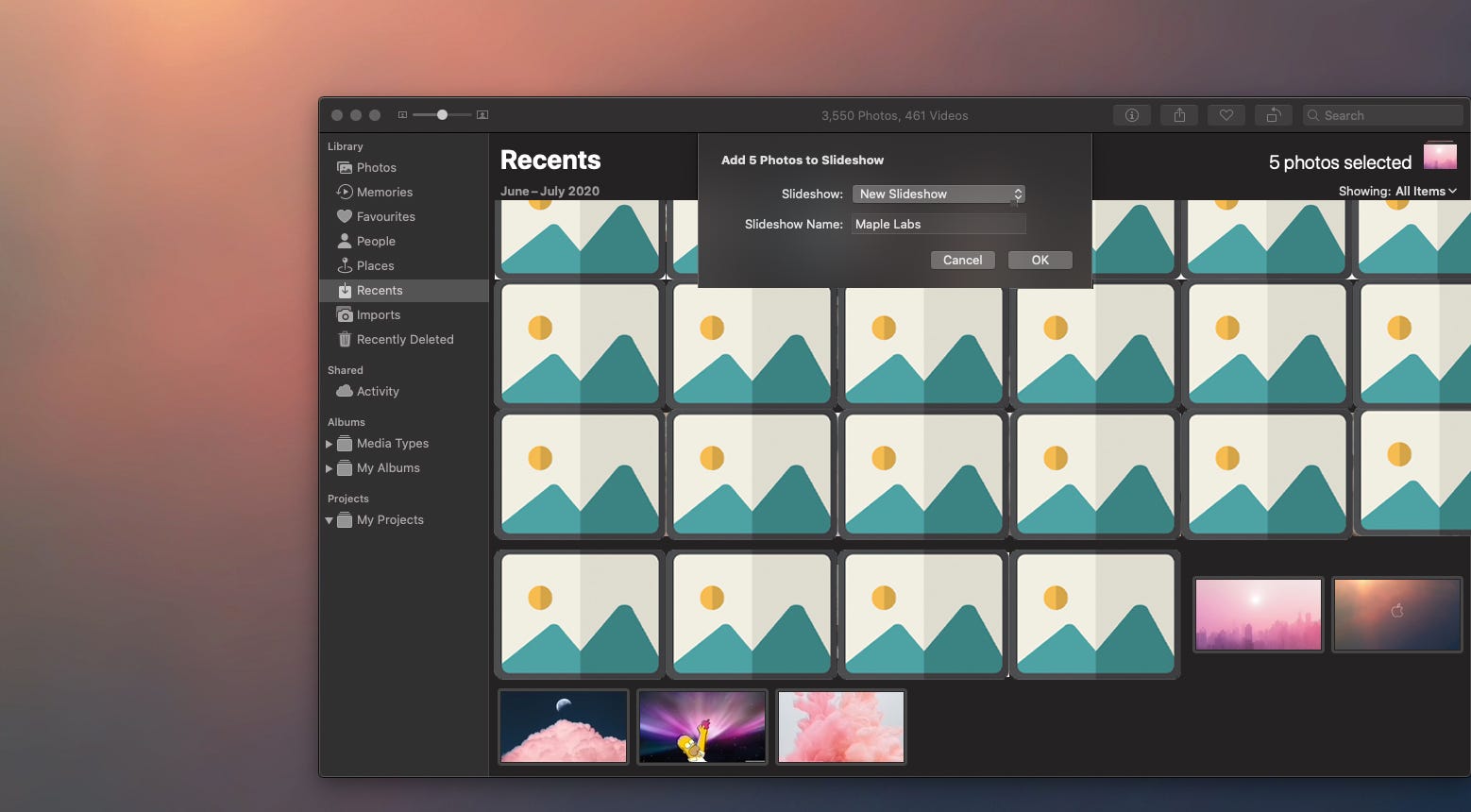Select the Apple logo wallpaper thumbnail

tap(1396, 615)
